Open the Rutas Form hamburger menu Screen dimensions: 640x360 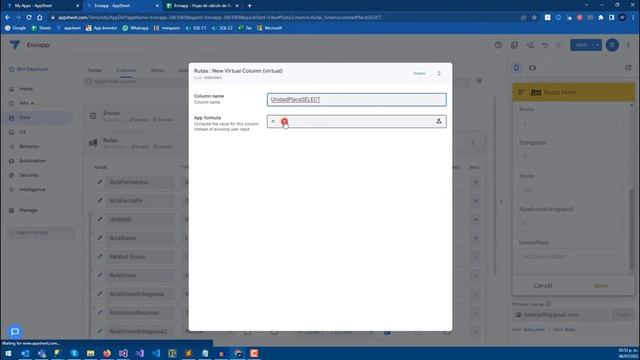521,92
